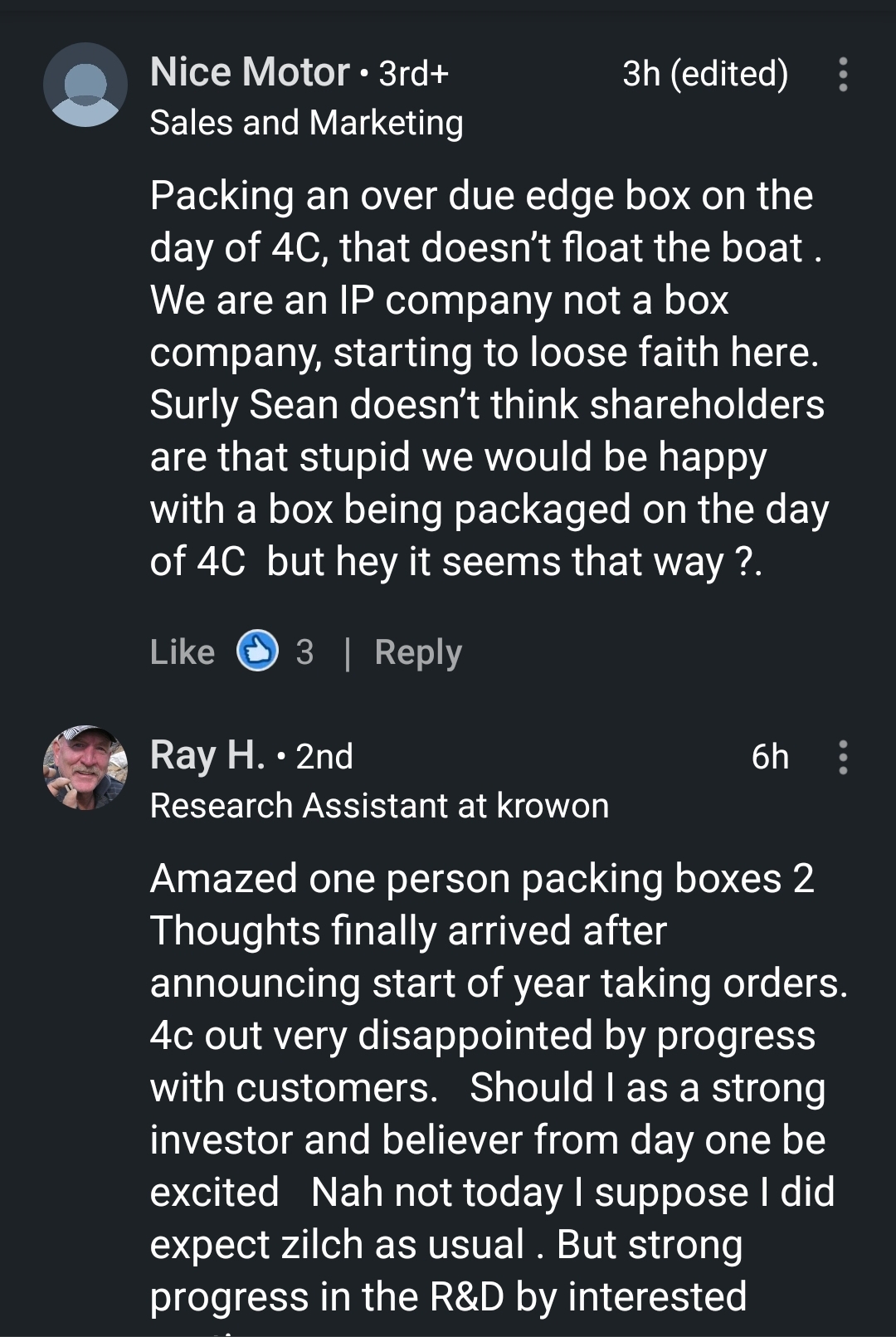The image size is (896, 1337).
Task: Tap Nice Motor's placeholder avatar
Action: tap(85, 85)
